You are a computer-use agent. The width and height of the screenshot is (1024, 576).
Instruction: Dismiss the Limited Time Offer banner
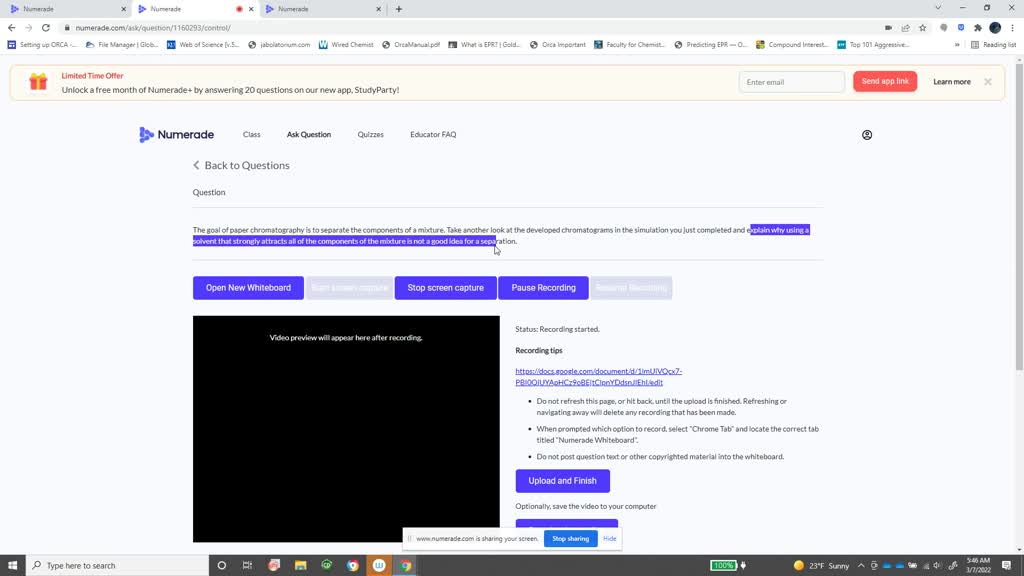pos(988,82)
